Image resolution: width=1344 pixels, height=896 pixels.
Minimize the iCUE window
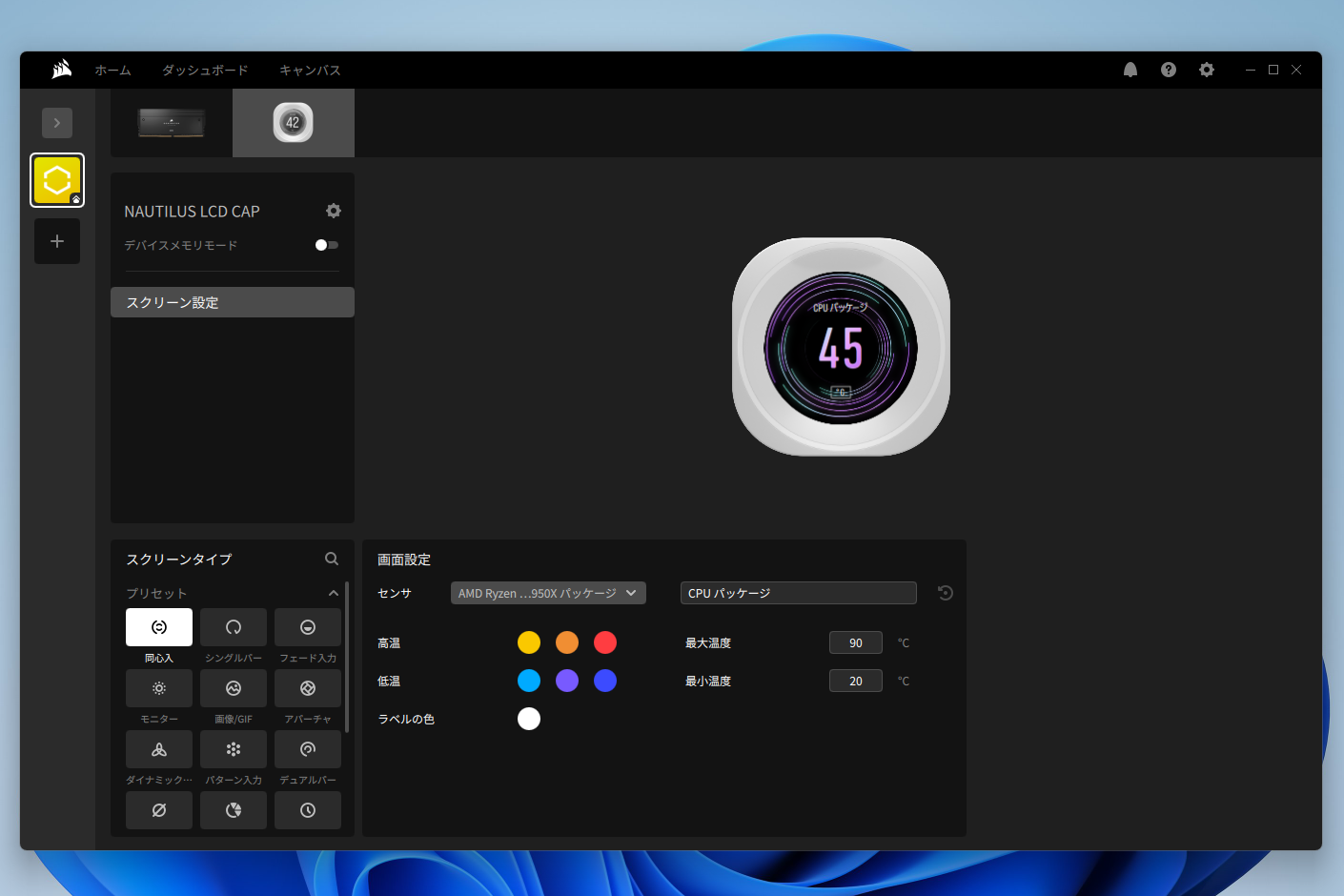pos(1251,70)
